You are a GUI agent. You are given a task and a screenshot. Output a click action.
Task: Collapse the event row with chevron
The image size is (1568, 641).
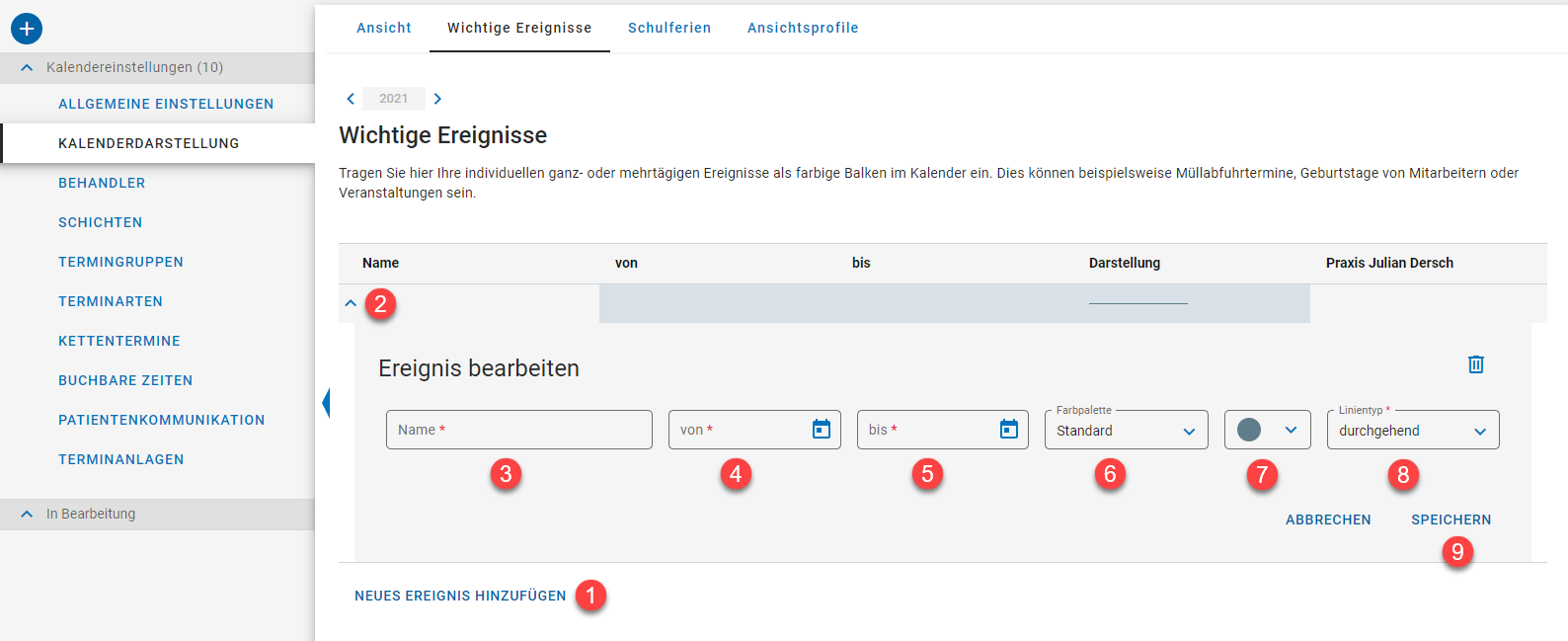coord(351,303)
